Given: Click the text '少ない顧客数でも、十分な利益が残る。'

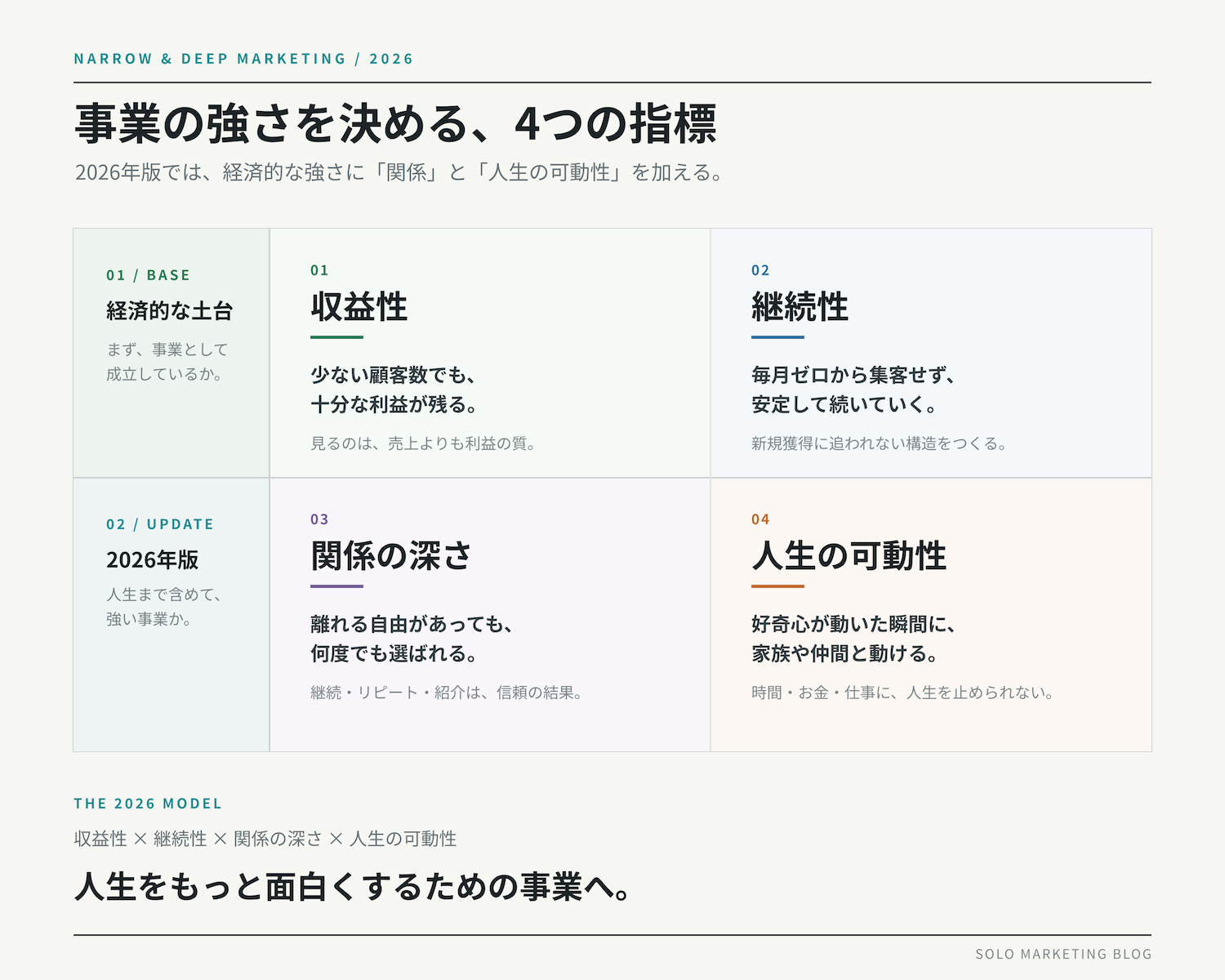Looking at the screenshot, I should (x=394, y=390).
